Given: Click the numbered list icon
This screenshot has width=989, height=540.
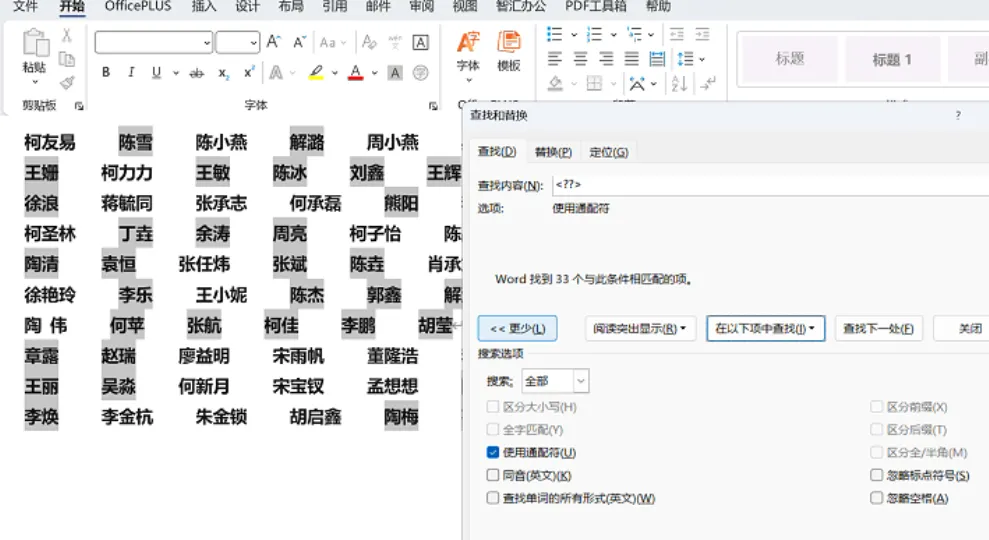Looking at the screenshot, I should 594,34.
